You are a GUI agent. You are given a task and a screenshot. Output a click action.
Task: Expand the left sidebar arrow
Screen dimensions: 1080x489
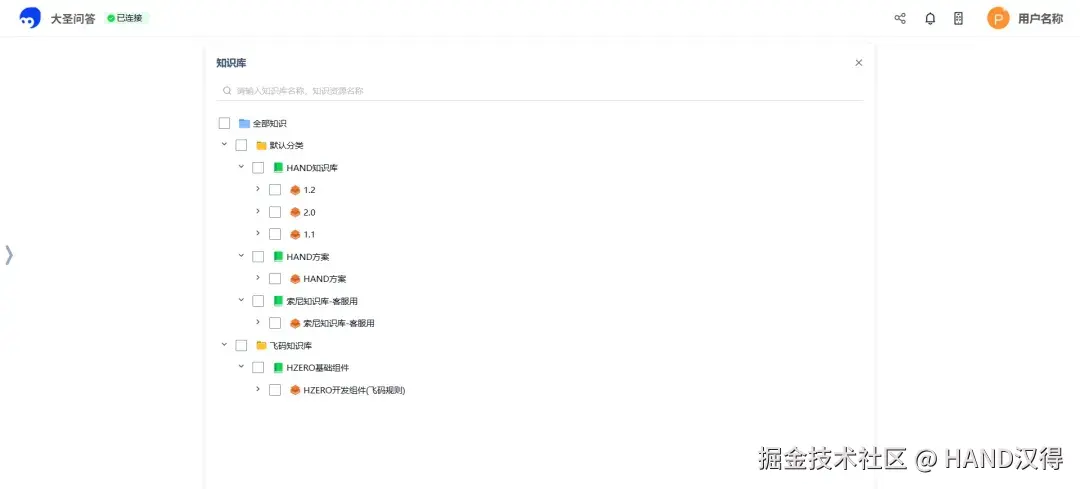pos(9,255)
